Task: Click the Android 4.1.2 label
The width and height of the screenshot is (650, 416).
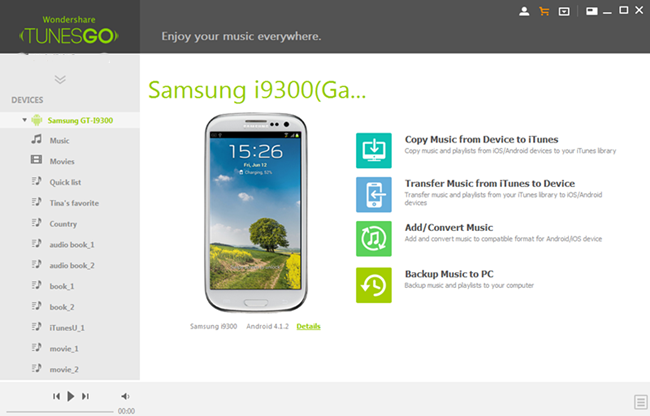Action: click(267, 327)
